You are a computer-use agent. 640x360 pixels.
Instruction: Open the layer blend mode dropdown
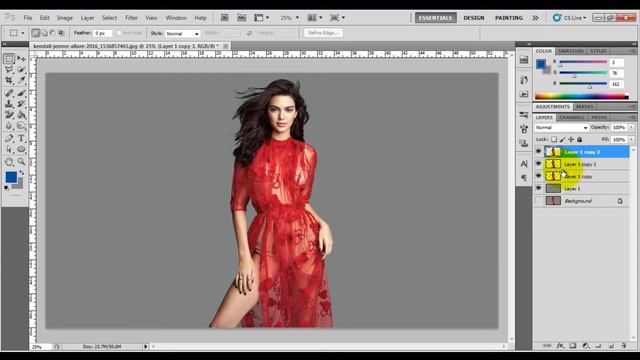(561, 128)
